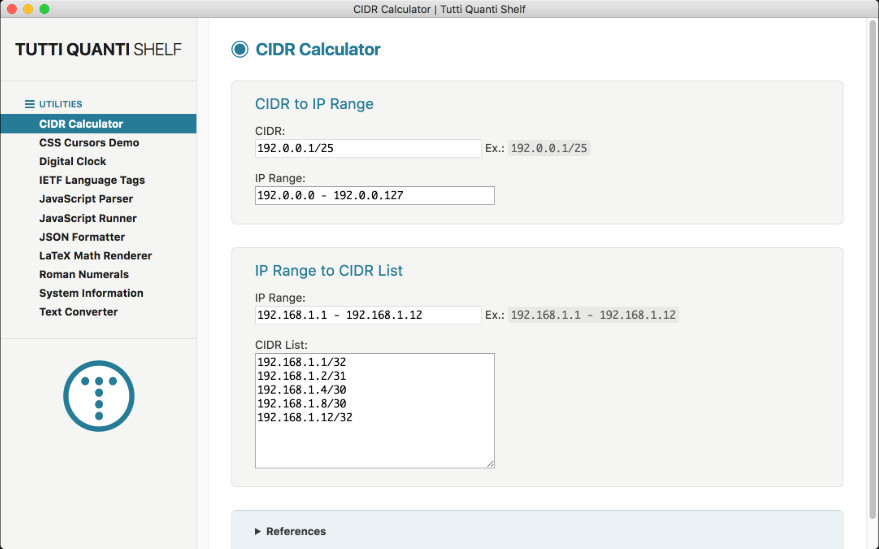The height and width of the screenshot is (549, 879).
Task: Click the 192.168.1.2/31 line in CIDR list
Action: [302, 376]
